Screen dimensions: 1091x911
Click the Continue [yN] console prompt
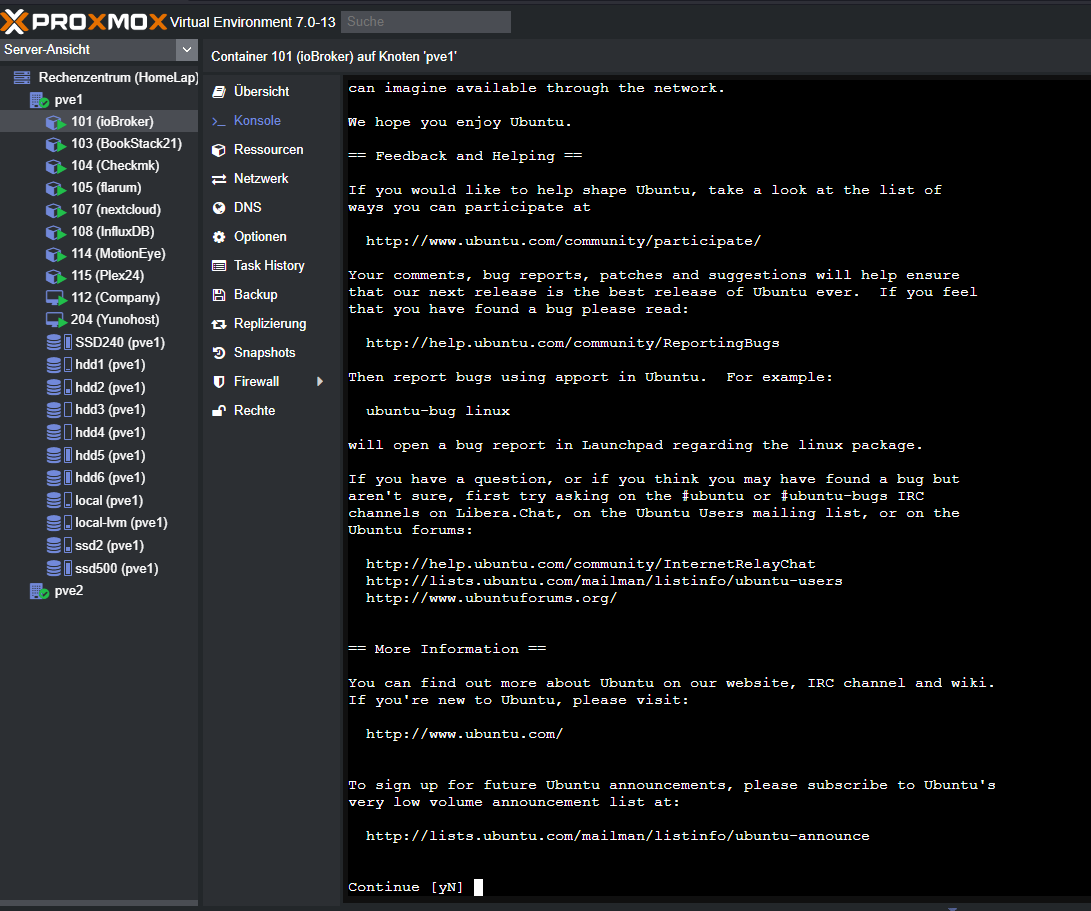[x=405, y=887]
